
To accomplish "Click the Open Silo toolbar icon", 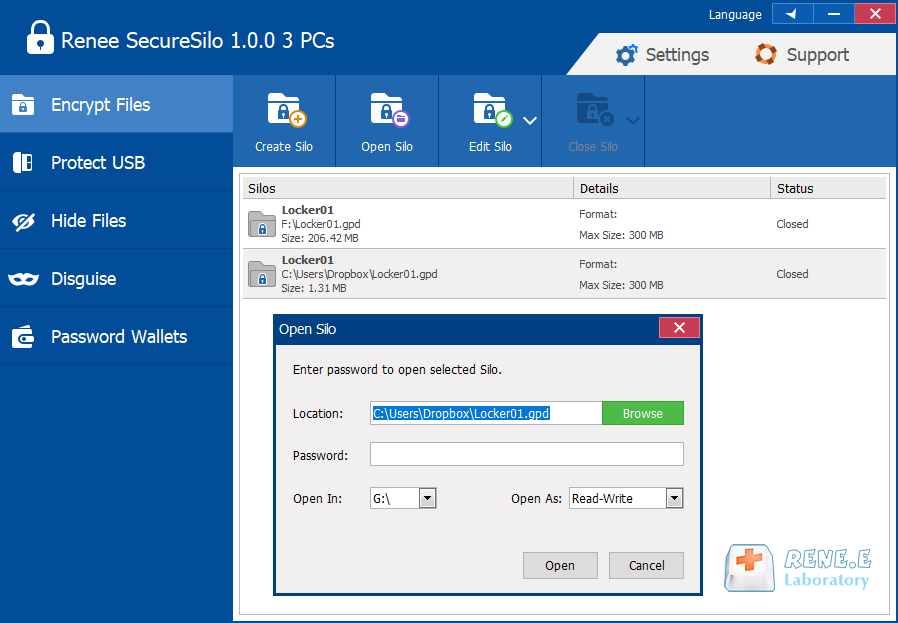I will (x=387, y=110).
